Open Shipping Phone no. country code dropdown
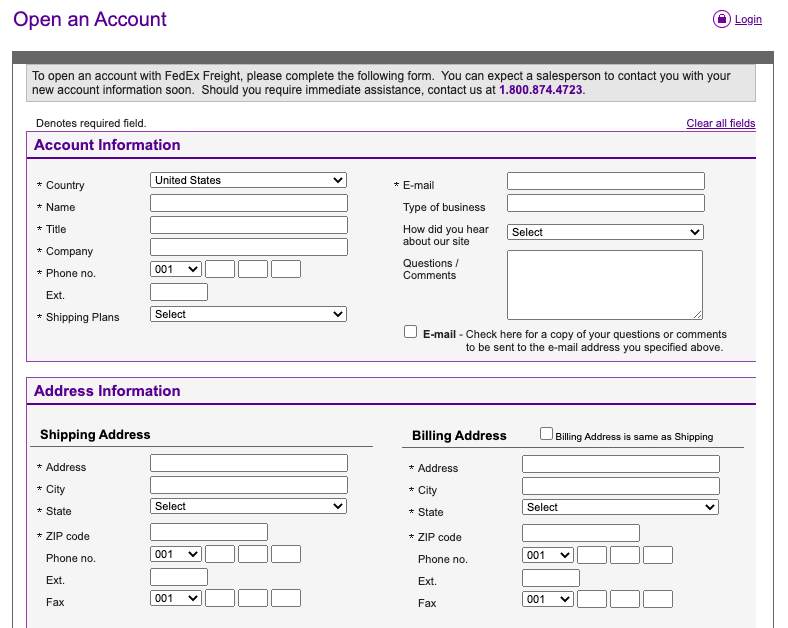Viewport: 788px width, 628px height. click(x=176, y=554)
